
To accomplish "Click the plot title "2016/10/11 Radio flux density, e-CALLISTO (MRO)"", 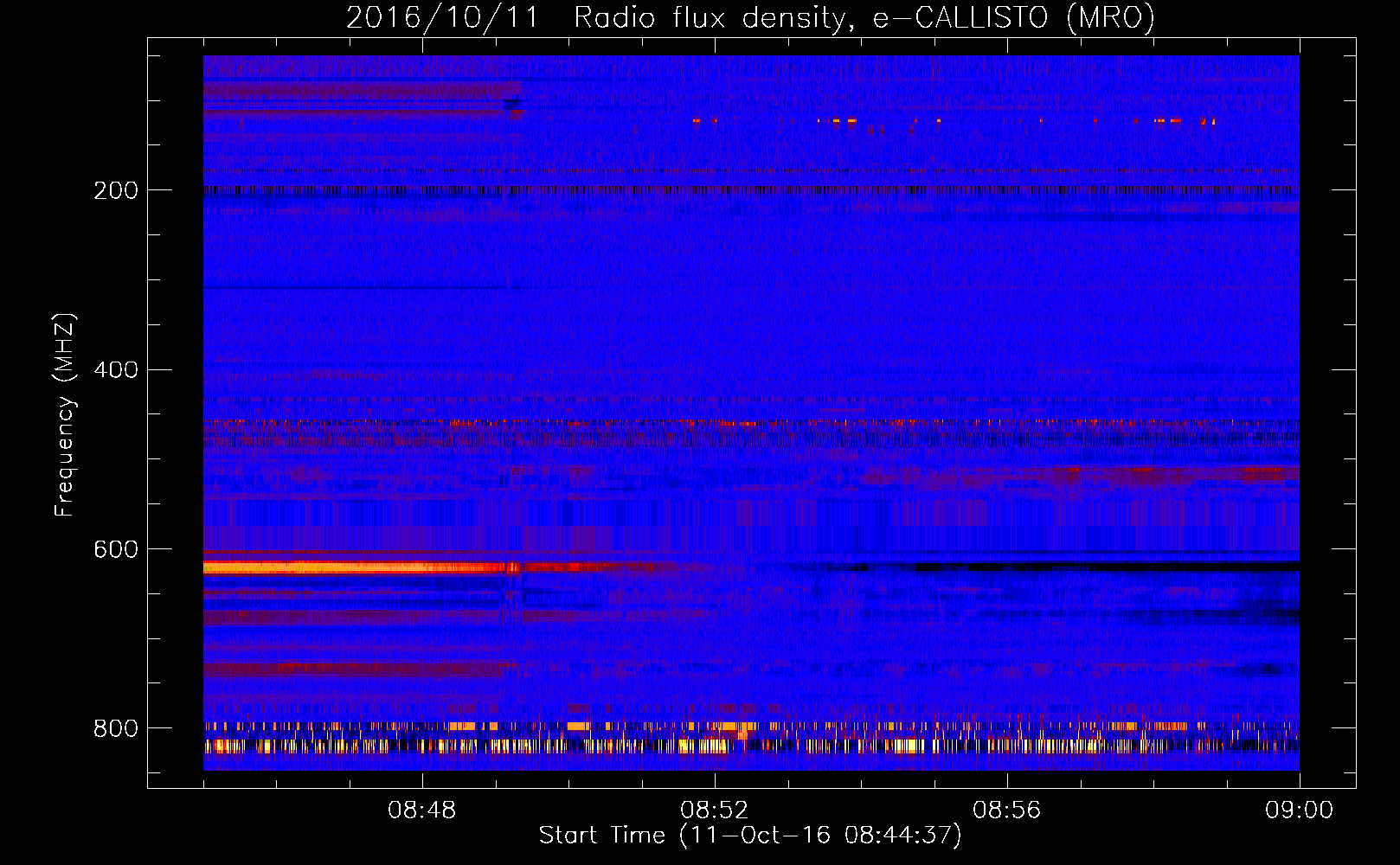I will tap(750, 17).
